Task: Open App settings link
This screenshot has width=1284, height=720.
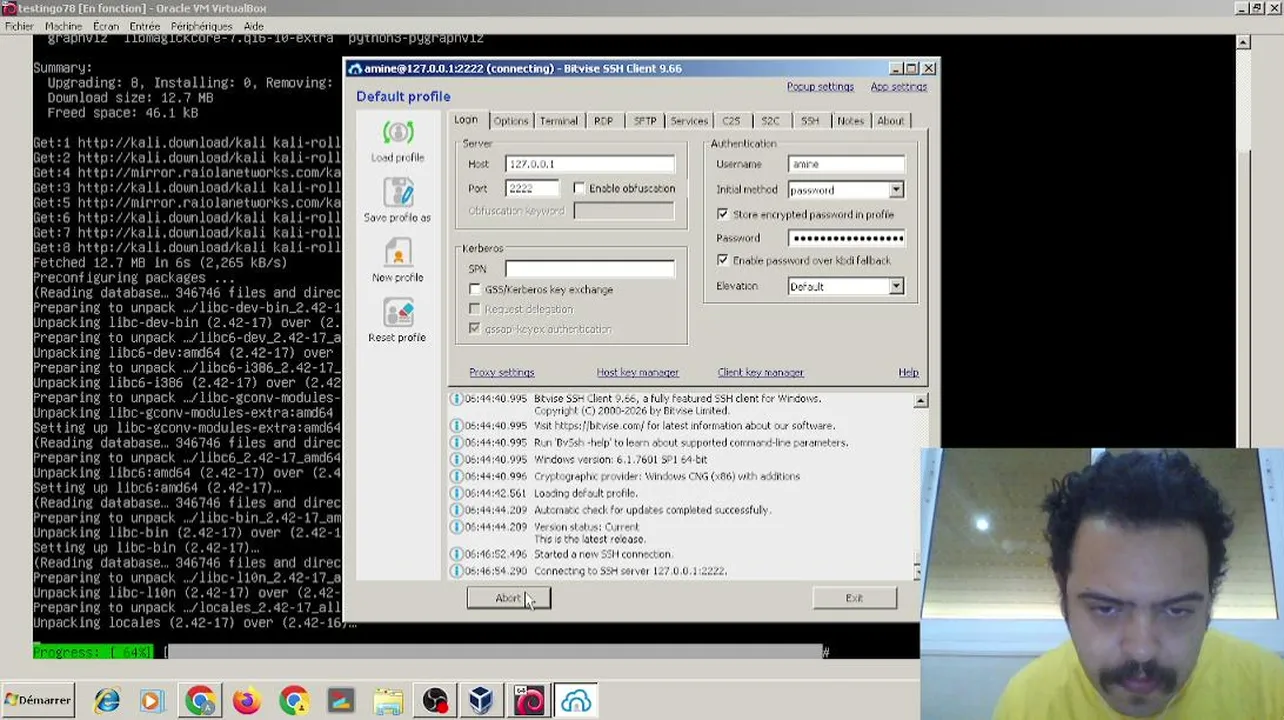Action: (899, 87)
